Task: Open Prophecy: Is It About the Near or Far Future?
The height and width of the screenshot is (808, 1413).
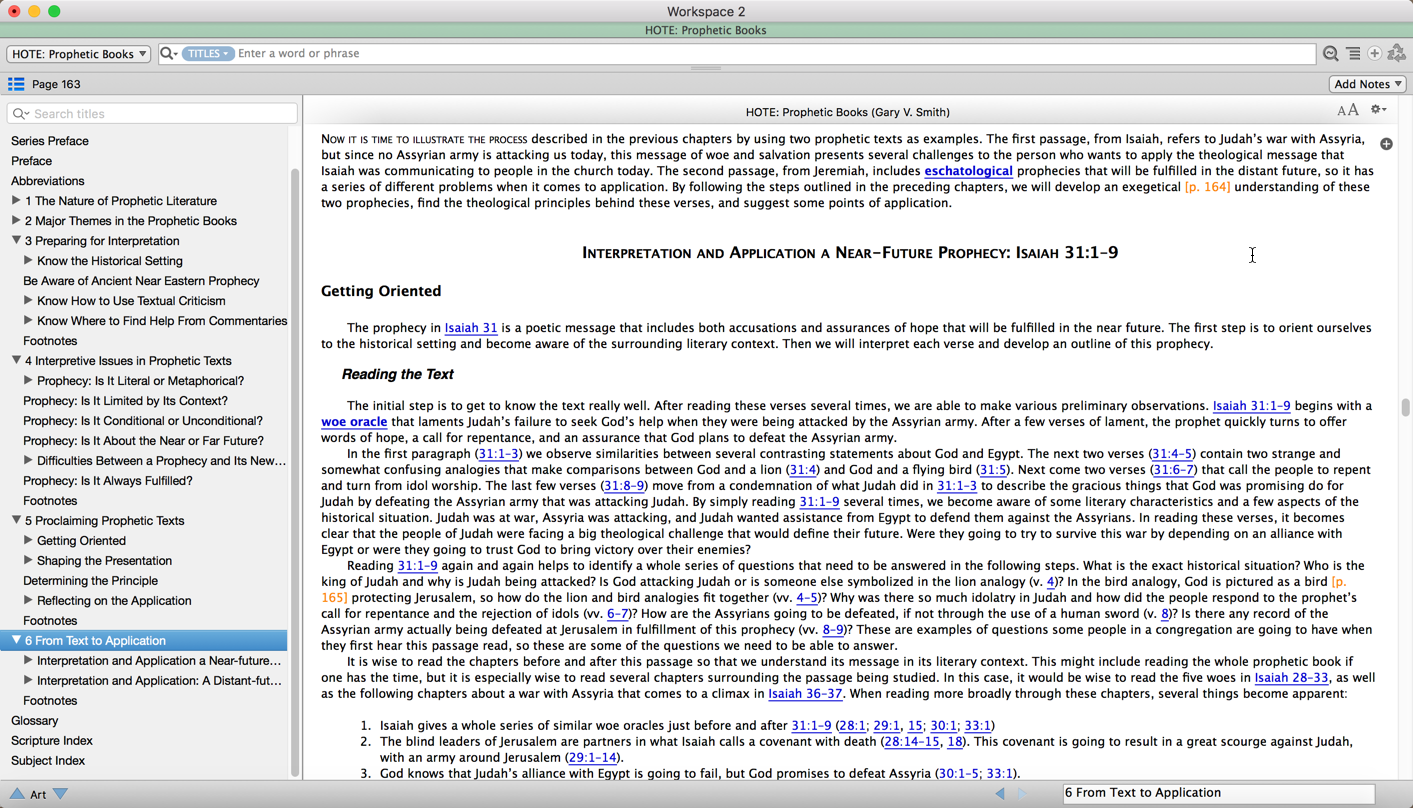Action: (x=143, y=441)
